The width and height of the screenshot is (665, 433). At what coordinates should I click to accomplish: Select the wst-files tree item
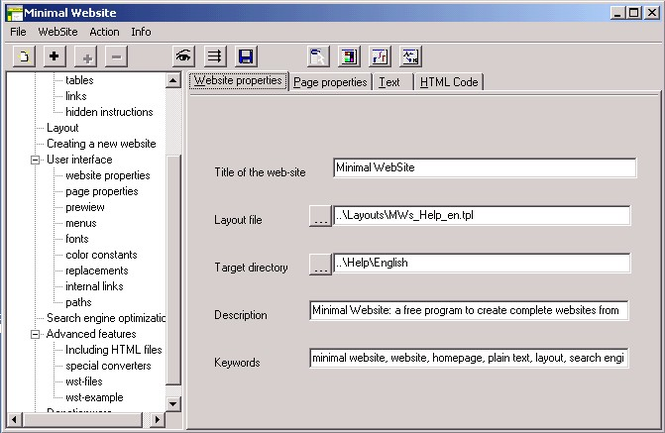[x=84, y=382]
